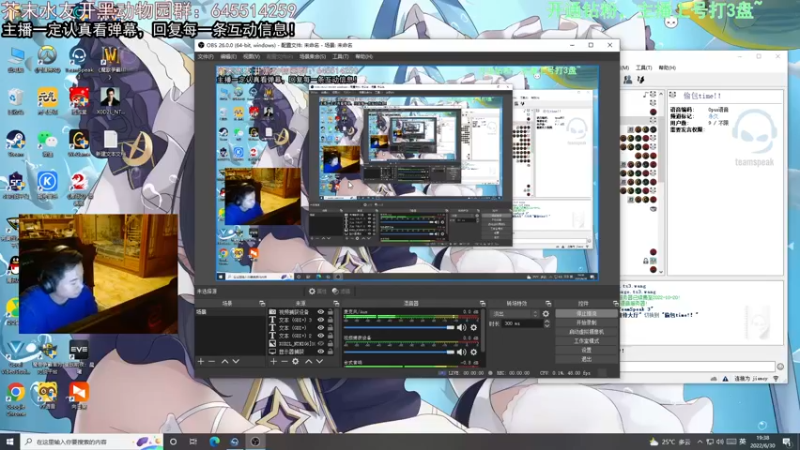Move scene up with arrow button
The image size is (800, 450).
[x=224, y=361]
